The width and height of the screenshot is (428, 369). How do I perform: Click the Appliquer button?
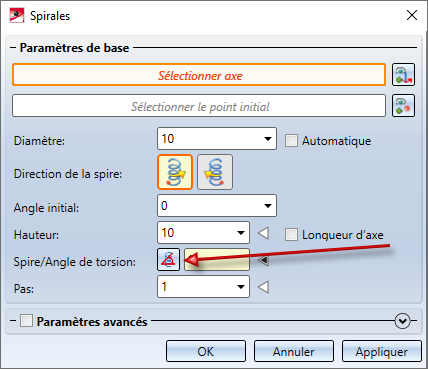382,351
